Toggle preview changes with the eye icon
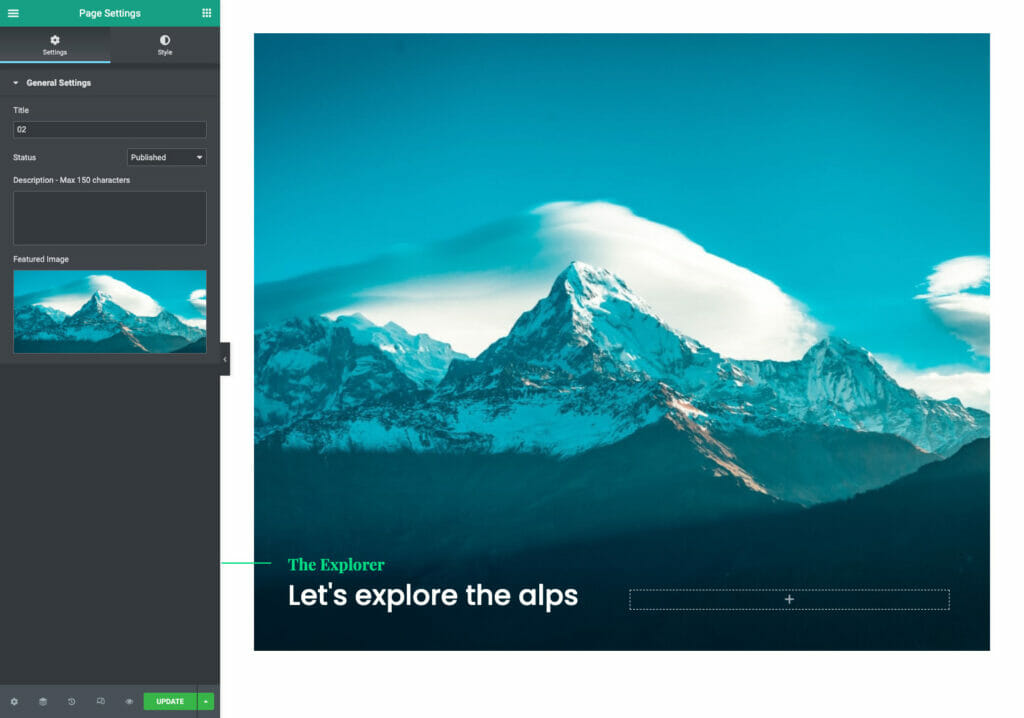This screenshot has height=718, width=1024. (129, 702)
